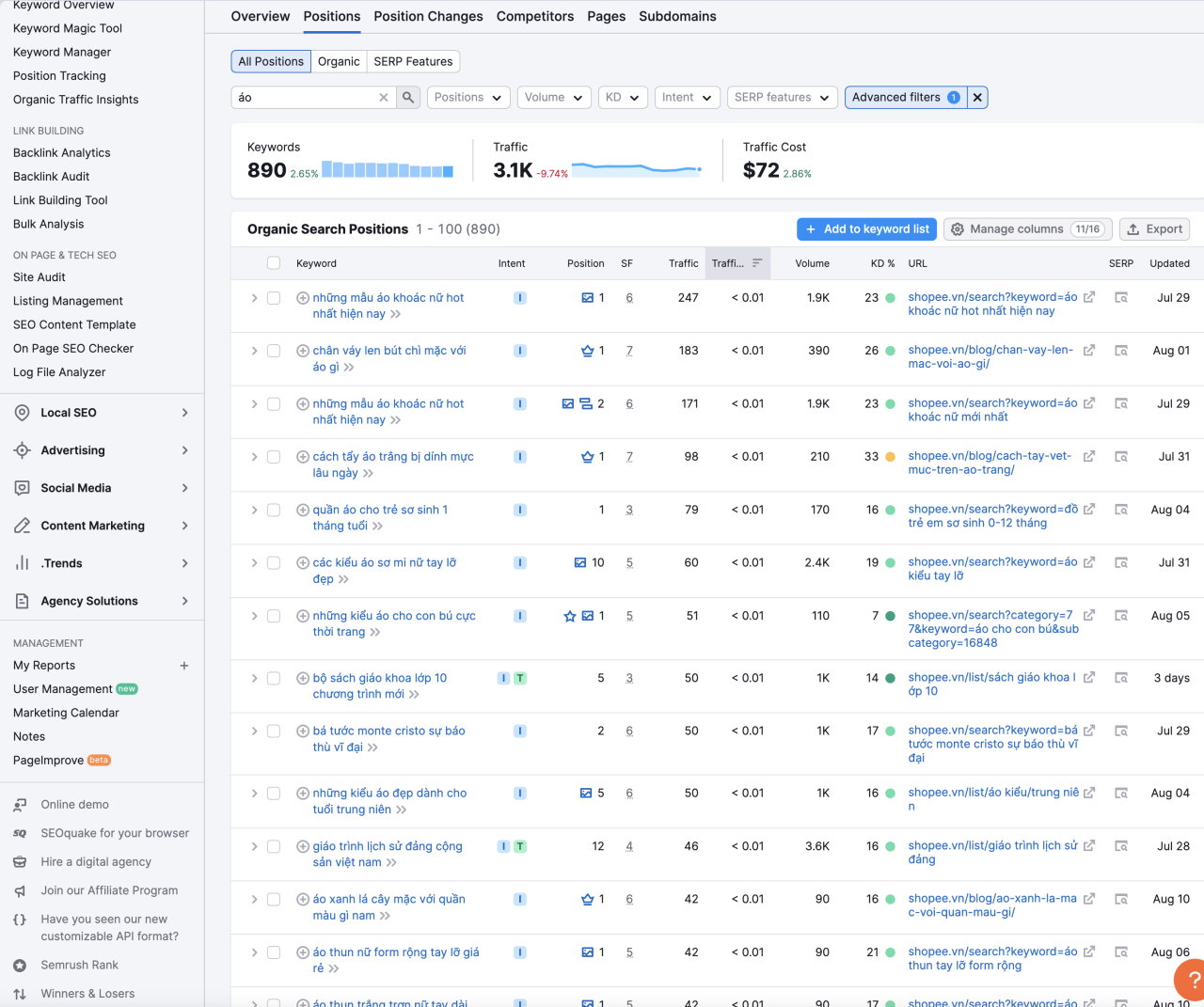
Task: Click the Online demo icon
Action: [x=20, y=805]
